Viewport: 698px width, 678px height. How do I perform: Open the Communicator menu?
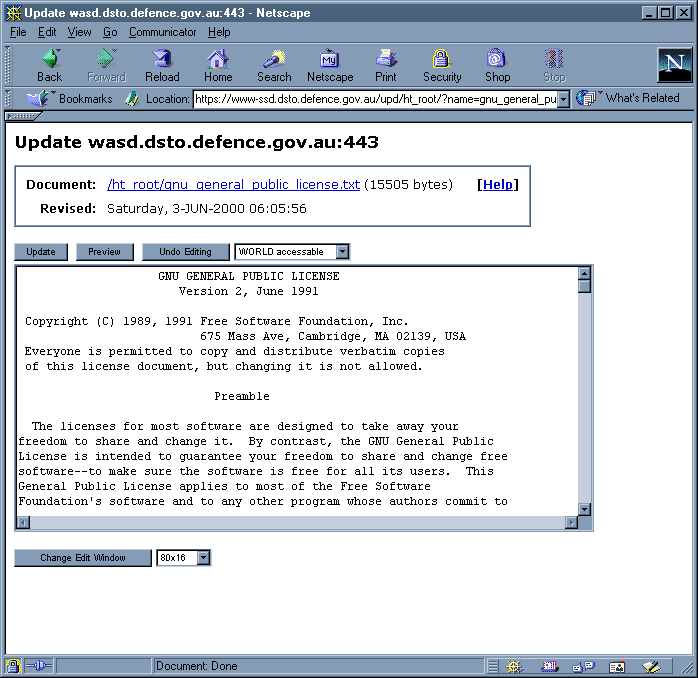[162, 32]
